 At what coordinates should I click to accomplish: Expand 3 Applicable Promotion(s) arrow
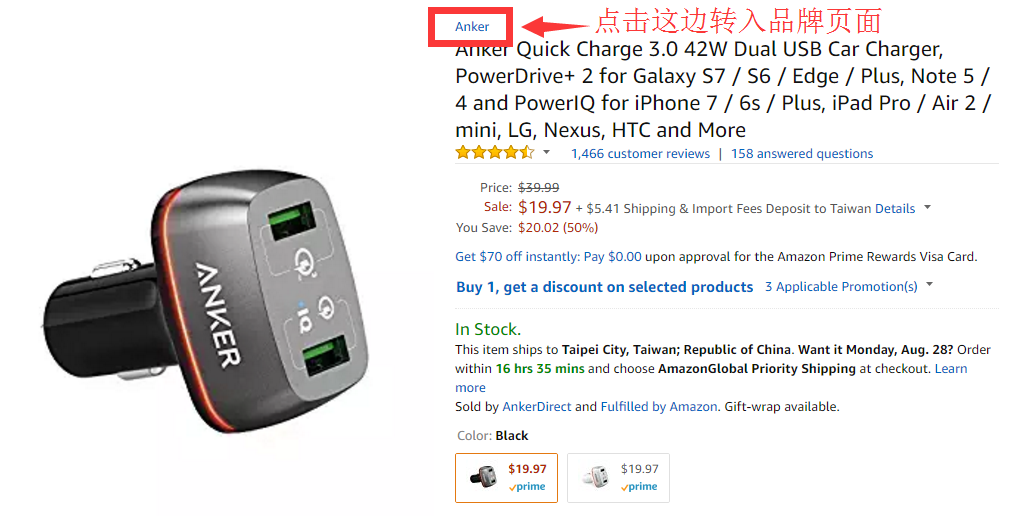coord(929,285)
